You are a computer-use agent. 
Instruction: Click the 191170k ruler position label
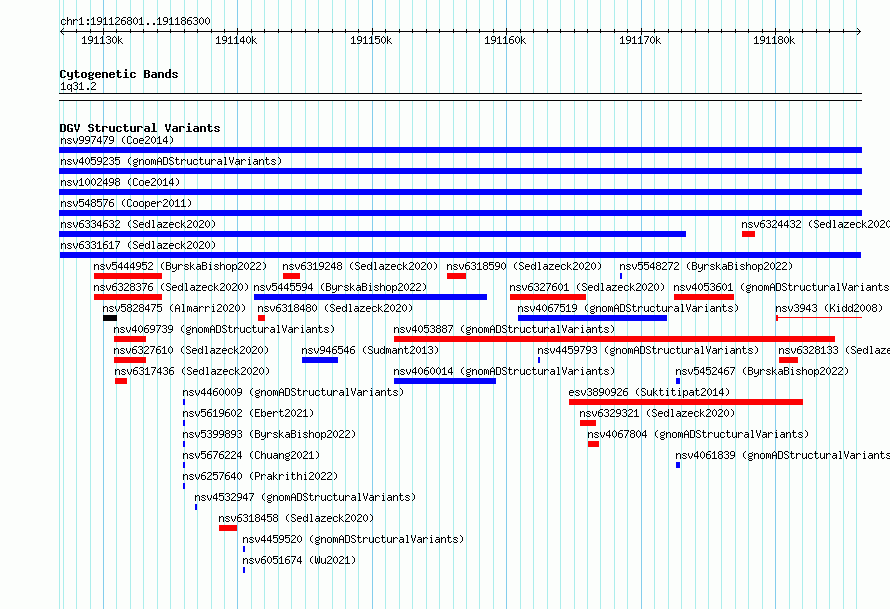point(640,40)
